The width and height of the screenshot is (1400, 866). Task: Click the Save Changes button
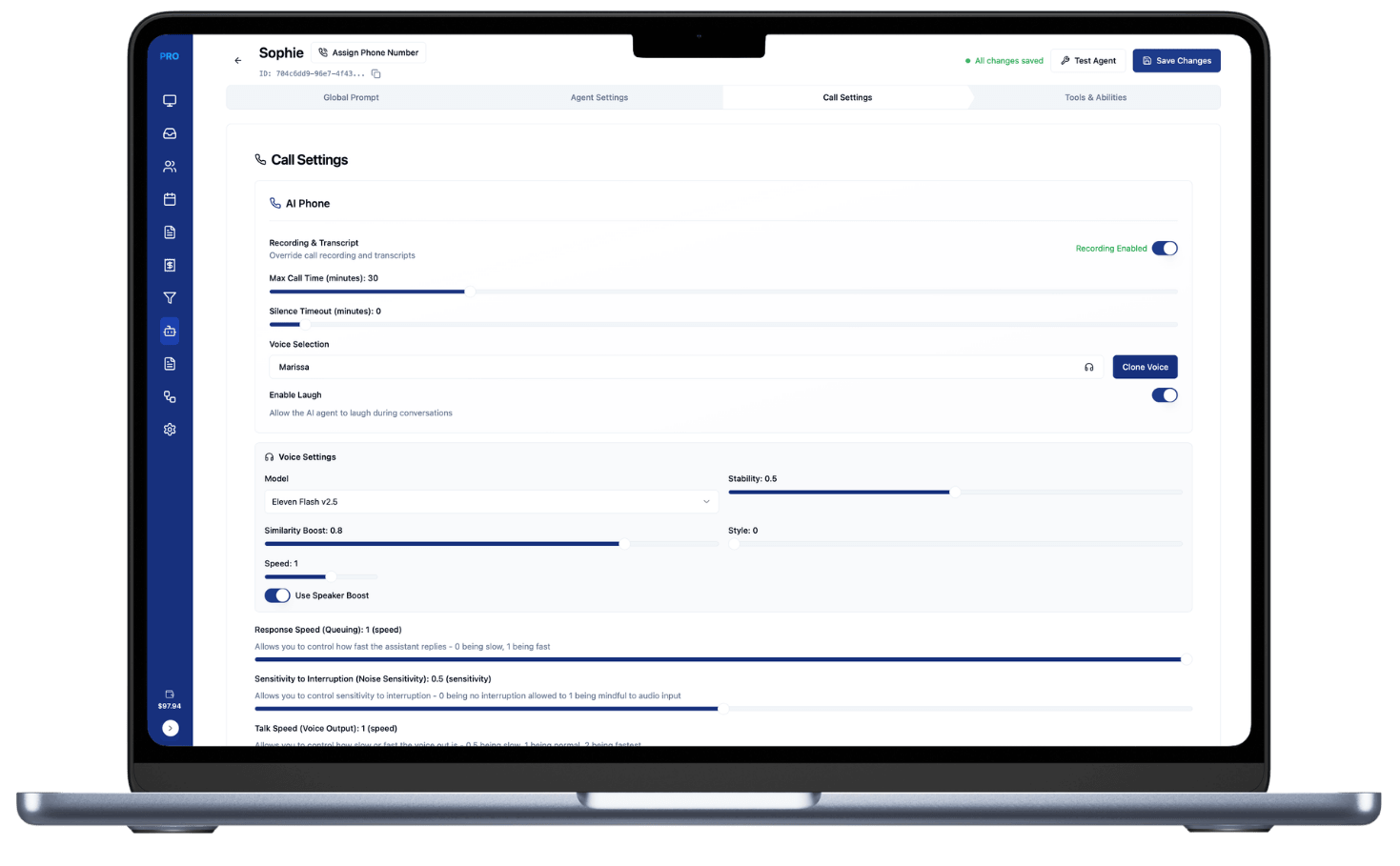click(1176, 61)
